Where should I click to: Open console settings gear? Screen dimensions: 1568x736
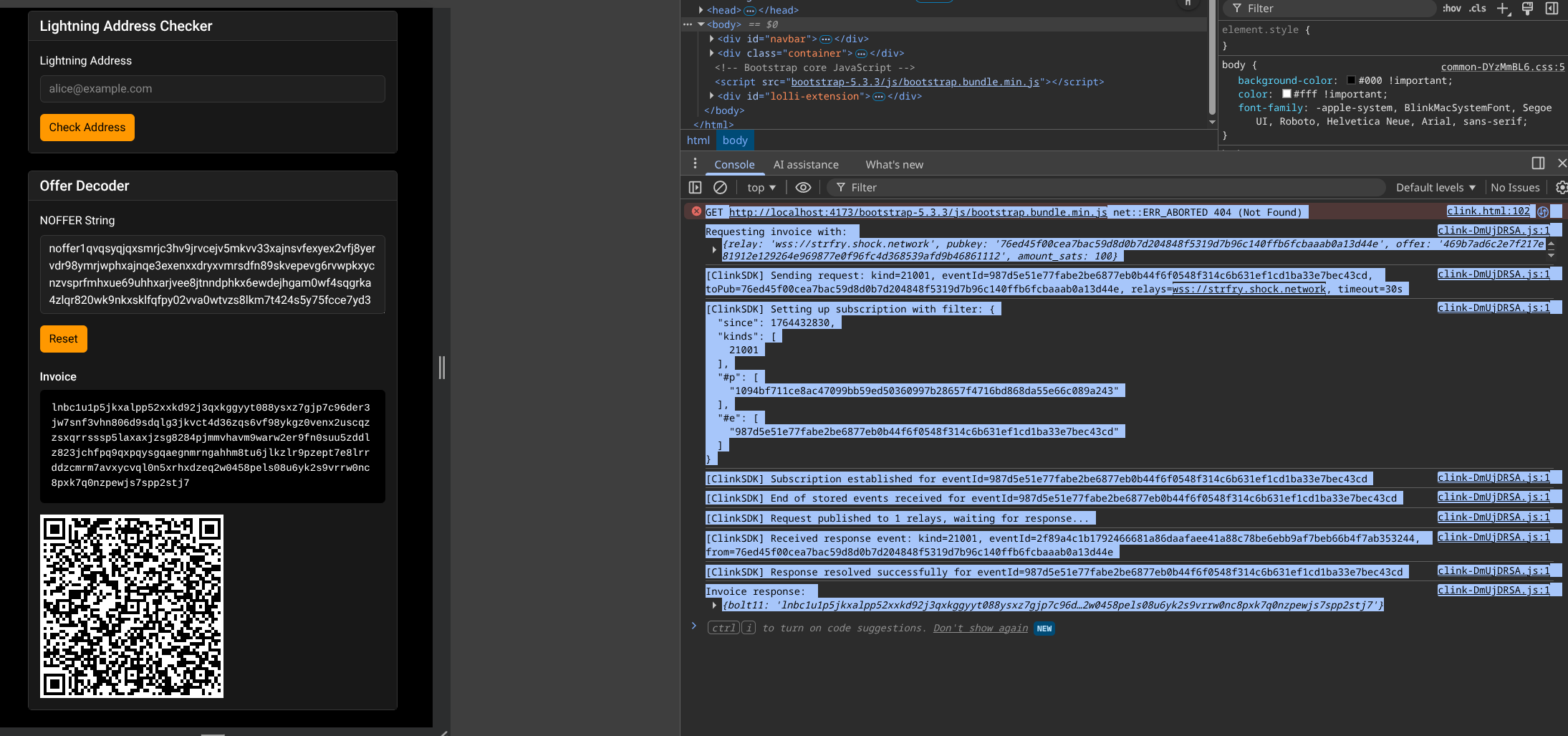pyautogui.click(x=1561, y=188)
